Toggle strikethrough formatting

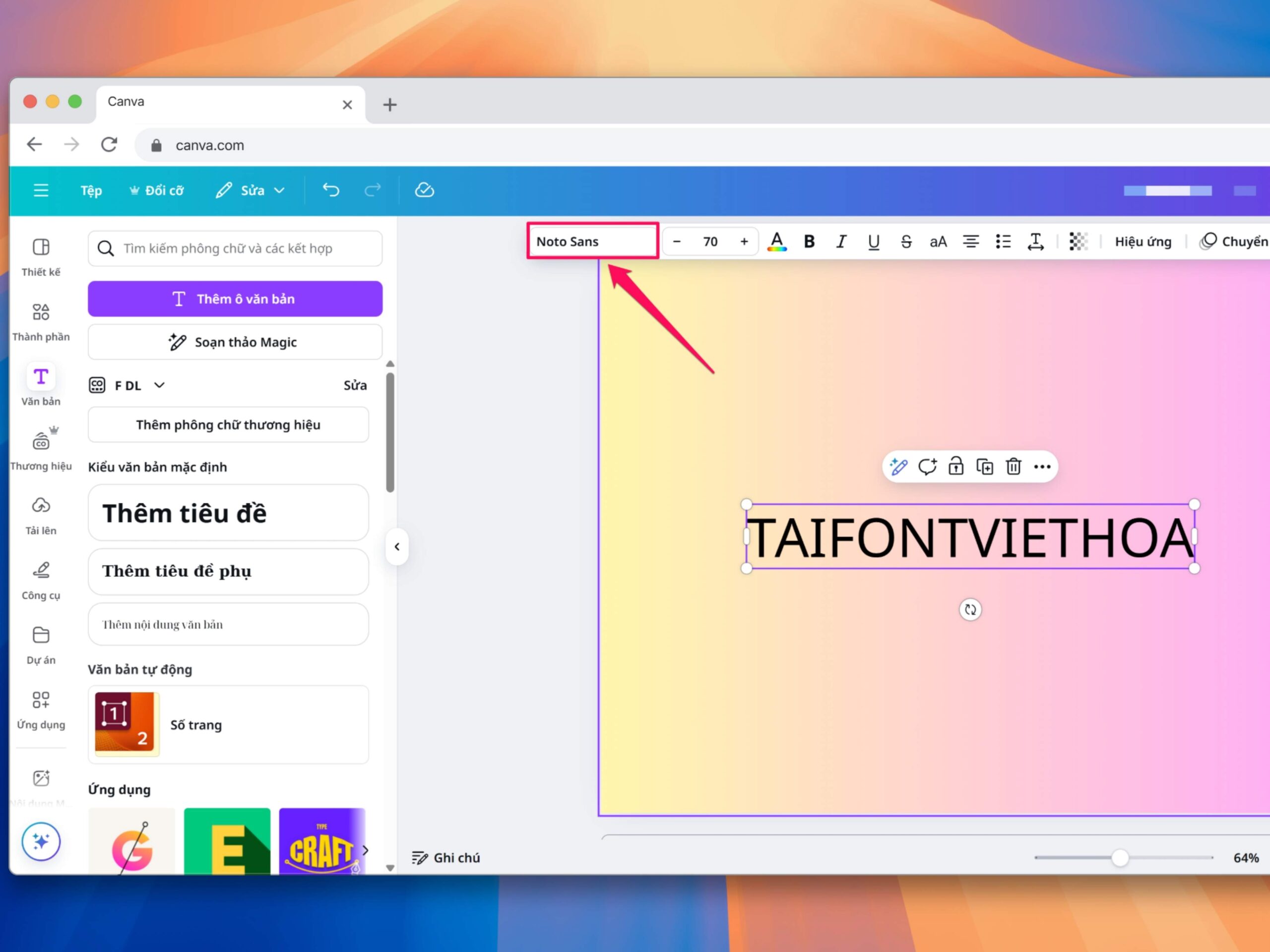click(x=906, y=241)
